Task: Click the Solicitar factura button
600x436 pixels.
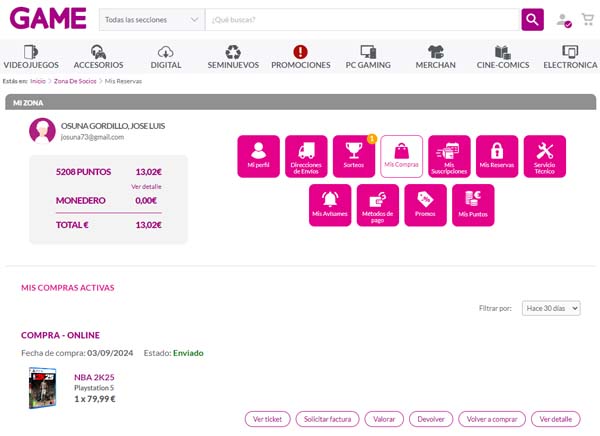Action: tap(327, 419)
